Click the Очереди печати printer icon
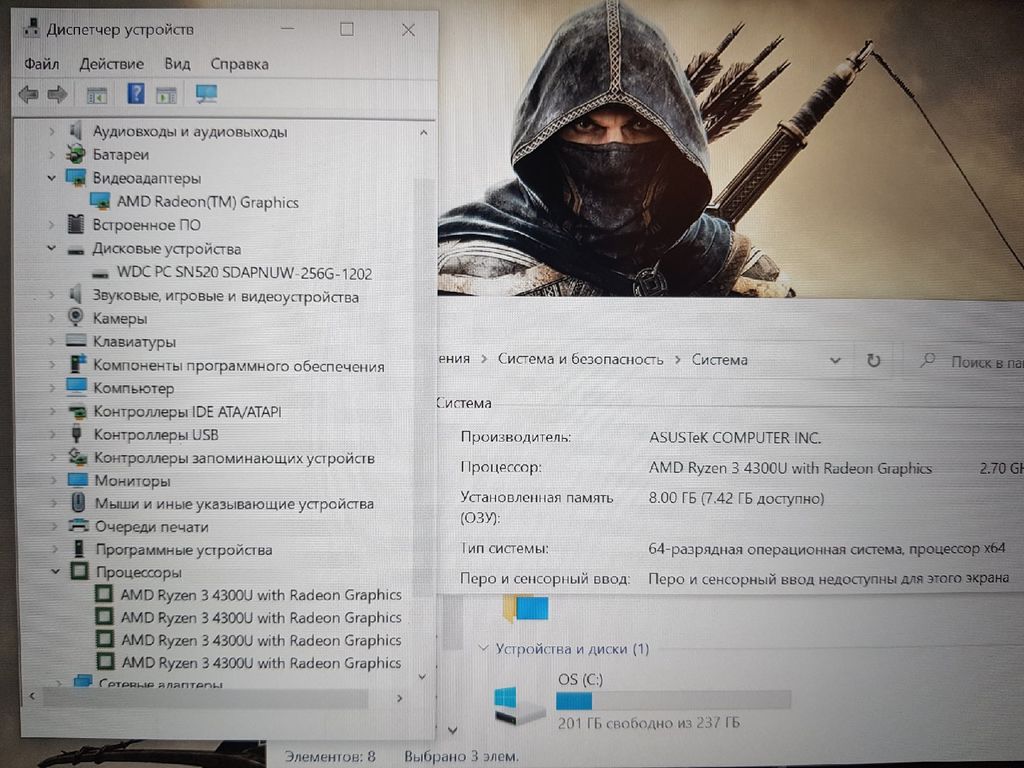This screenshot has width=1024, height=768. (78, 525)
